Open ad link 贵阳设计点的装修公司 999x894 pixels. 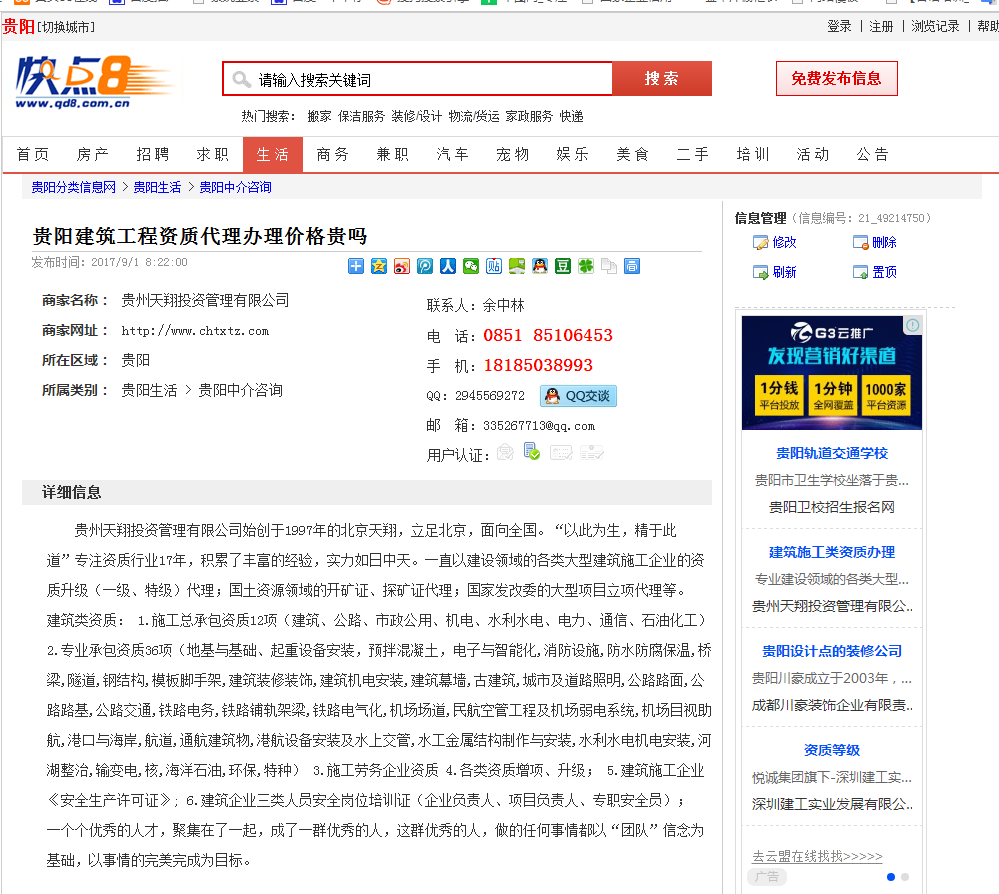tap(831, 651)
